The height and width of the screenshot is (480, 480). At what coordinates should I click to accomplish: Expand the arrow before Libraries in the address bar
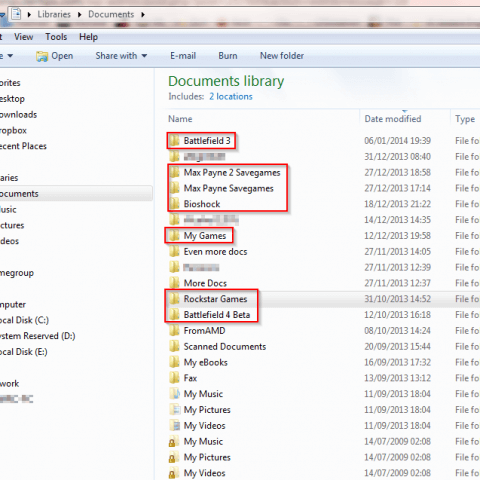29,15
